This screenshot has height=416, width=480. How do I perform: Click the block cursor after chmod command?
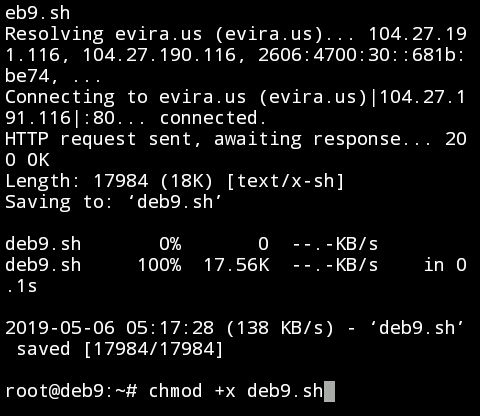[329, 391]
